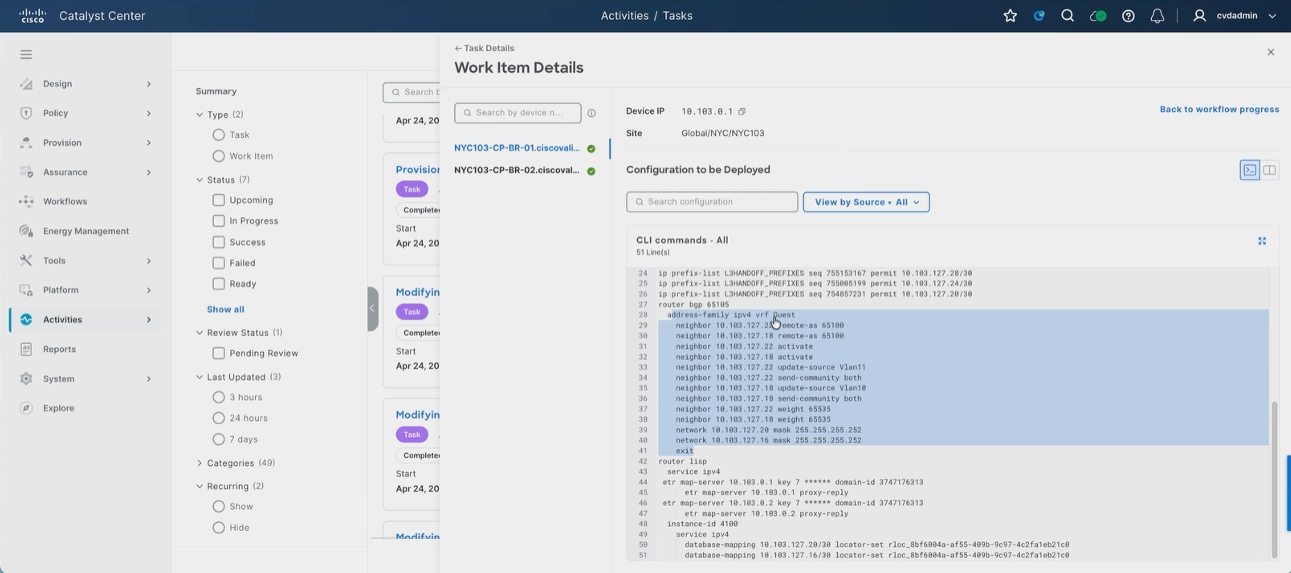Click the favorites star icon
This screenshot has width=1291, height=573.
(1010, 16)
